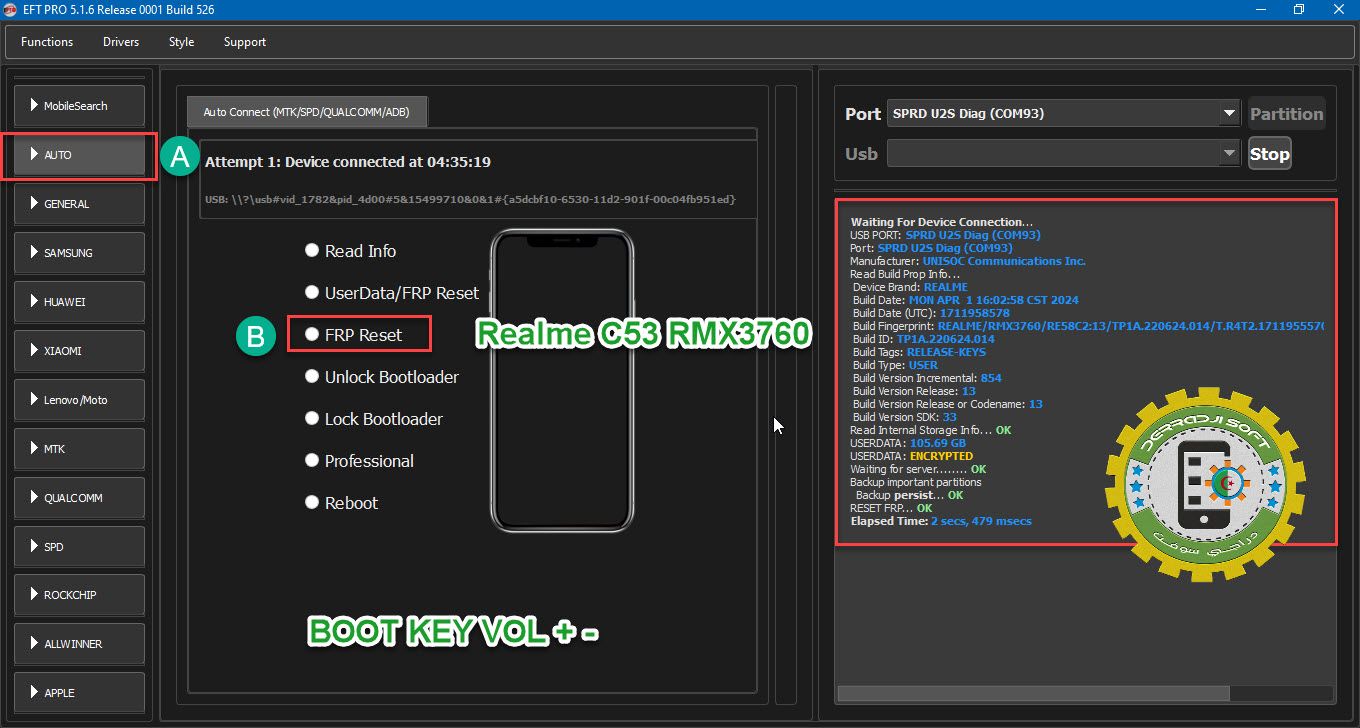Click the 'Waiting For Device Connection...' log line
The height and width of the screenshot is (728, 1360).
942,222
